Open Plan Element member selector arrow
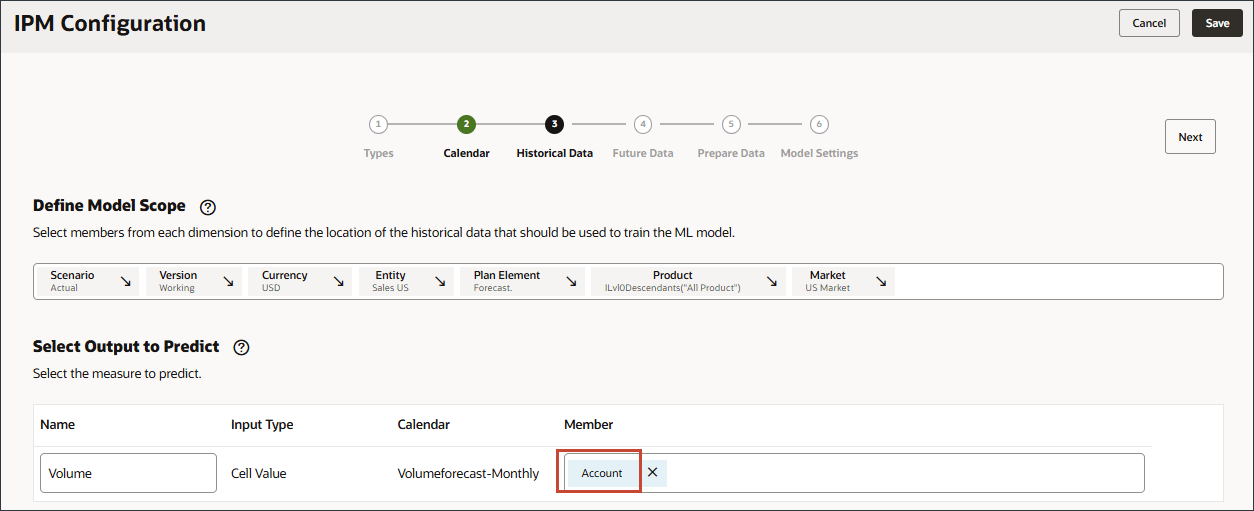The width and height of the screenshot is (1254, 511). click(571, 282)
